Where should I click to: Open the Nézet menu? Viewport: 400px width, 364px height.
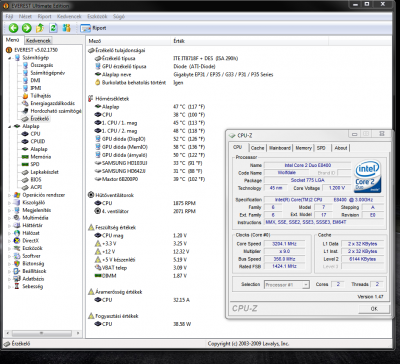(x=25, y=16)
